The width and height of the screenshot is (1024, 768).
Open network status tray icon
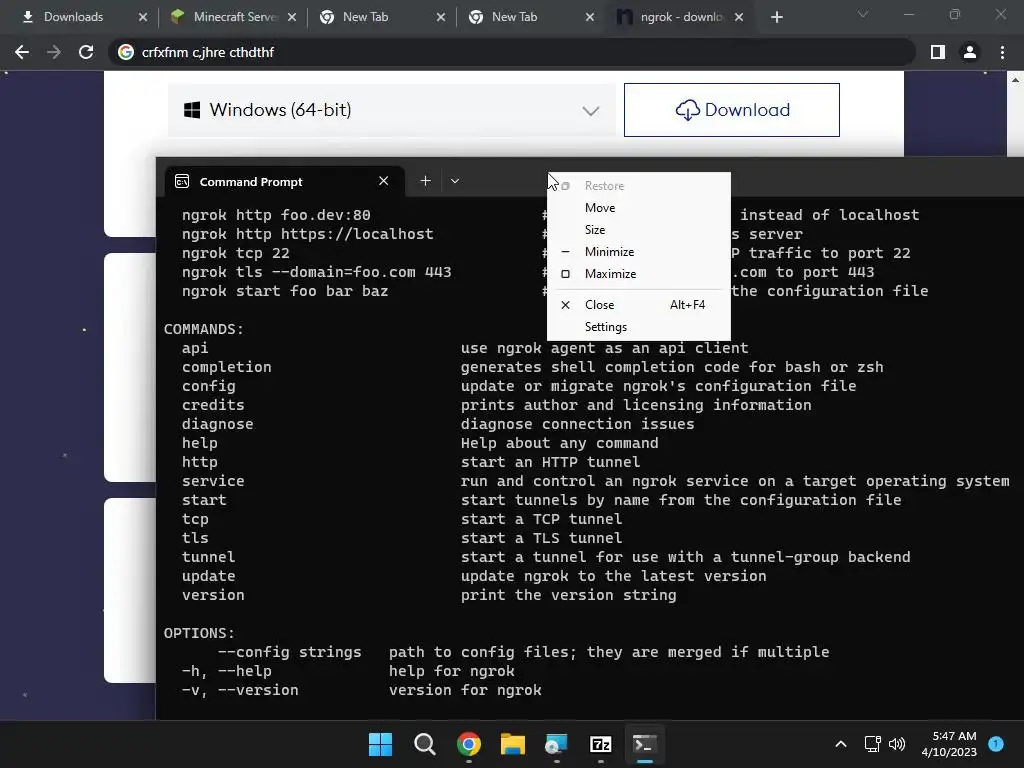[872, 744]
